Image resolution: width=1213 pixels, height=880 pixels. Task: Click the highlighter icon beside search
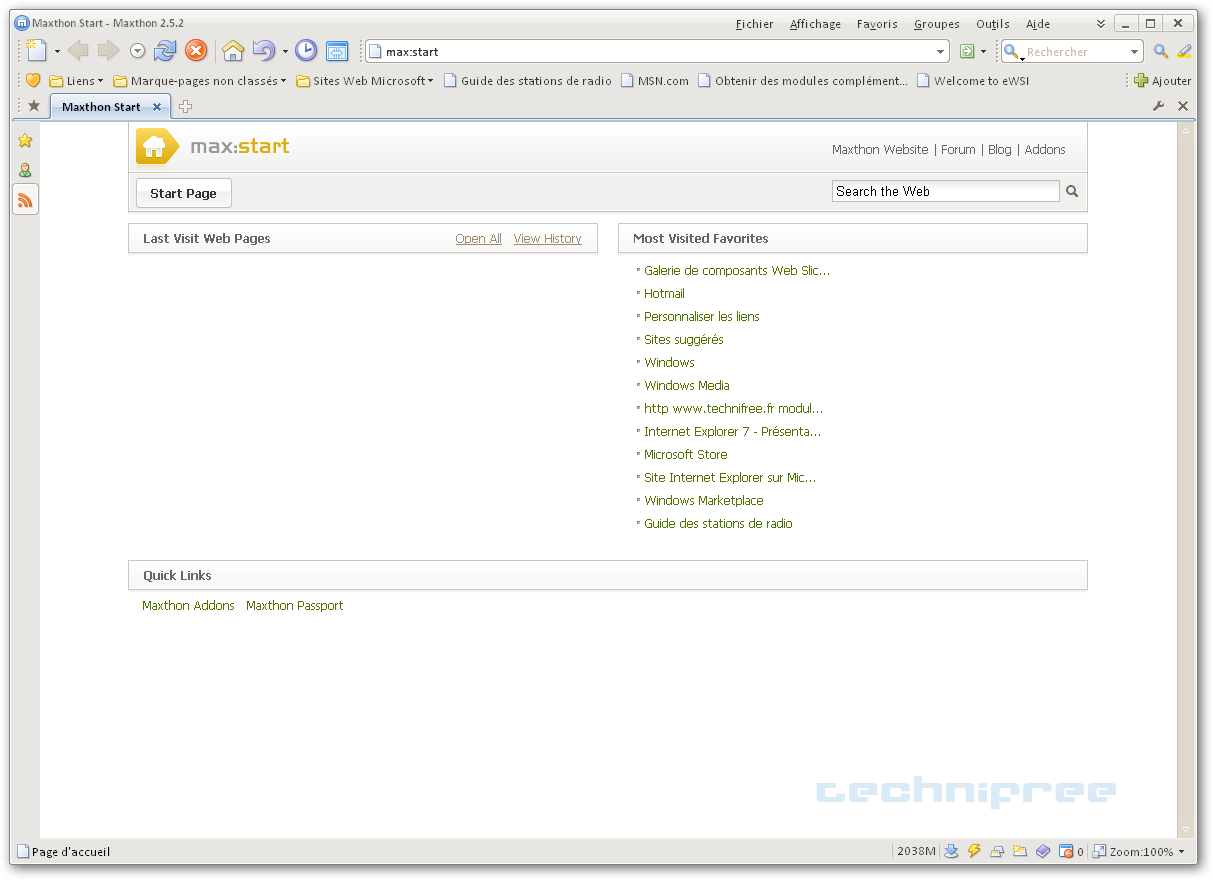(1184, 51)
